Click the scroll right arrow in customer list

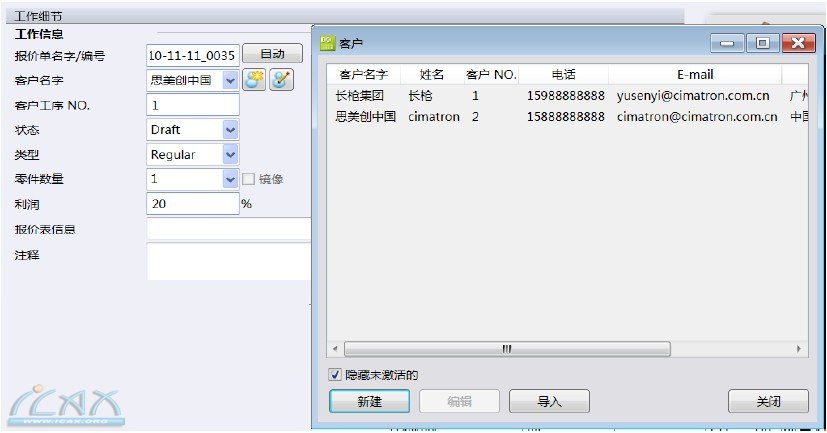[799, 349]
